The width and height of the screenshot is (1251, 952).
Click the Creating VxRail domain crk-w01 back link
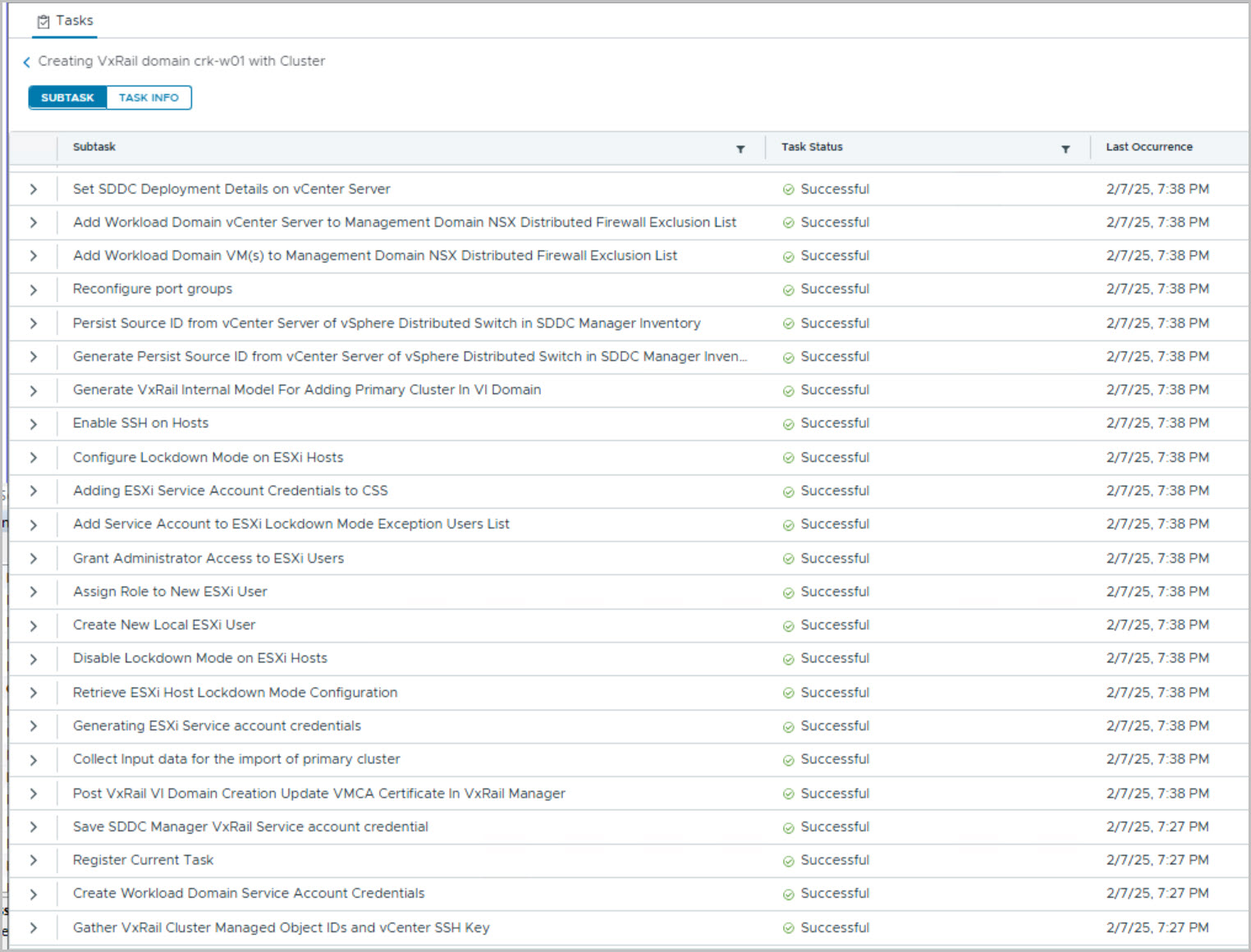181,62
